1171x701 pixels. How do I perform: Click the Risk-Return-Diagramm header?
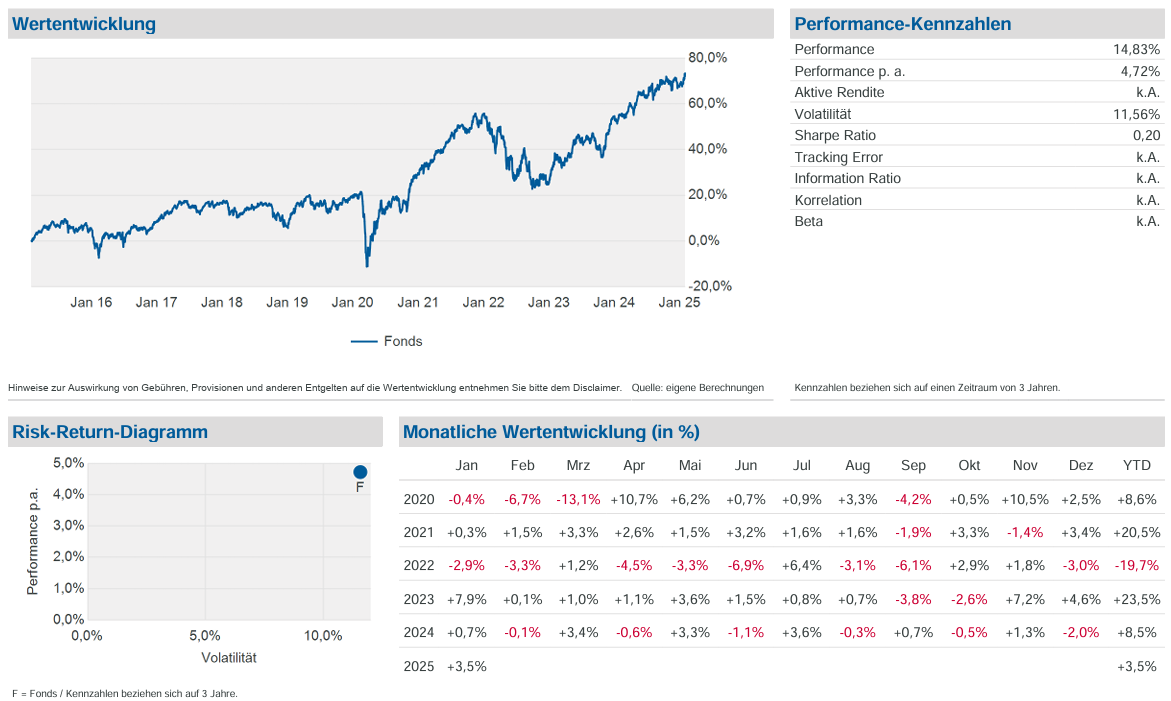point(110,432)
